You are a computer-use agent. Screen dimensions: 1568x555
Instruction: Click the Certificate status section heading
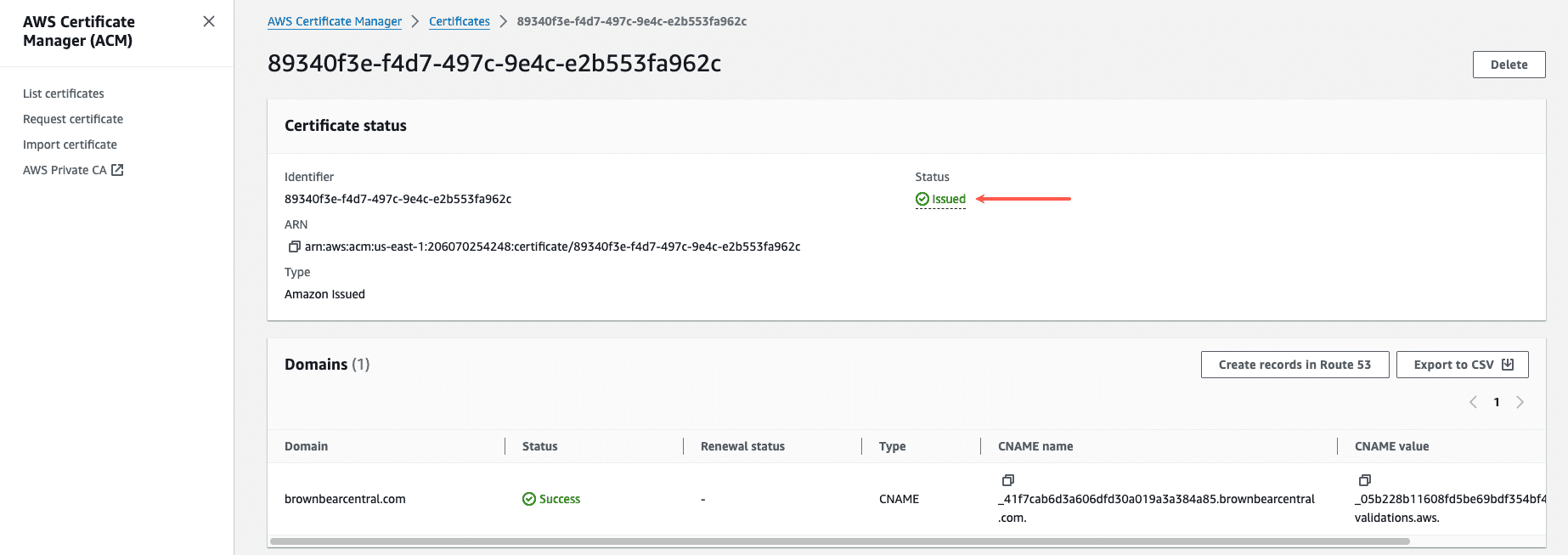[x=346, y=126]
